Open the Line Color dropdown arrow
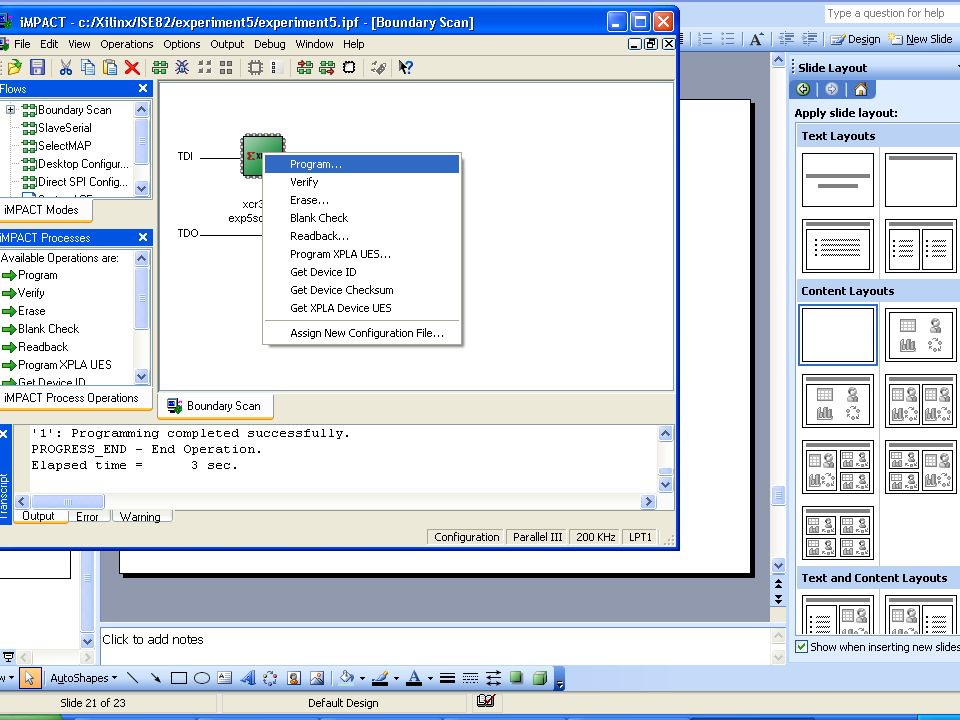 [396, 678]
